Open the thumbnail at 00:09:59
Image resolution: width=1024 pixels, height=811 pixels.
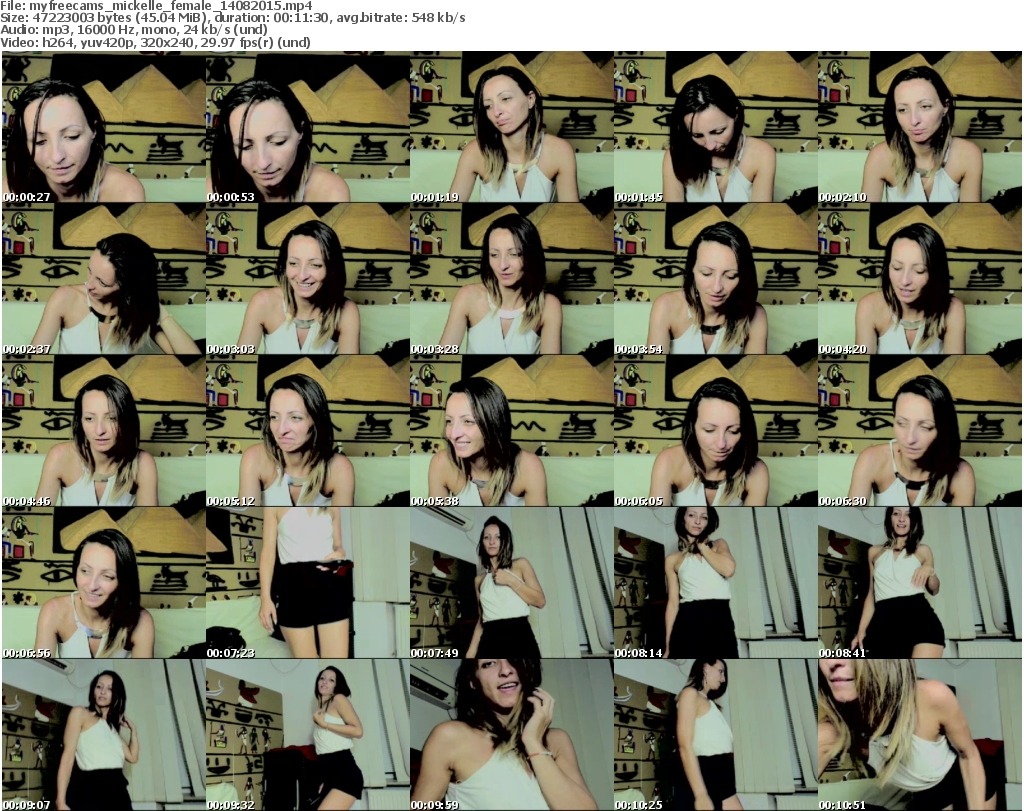511,735
